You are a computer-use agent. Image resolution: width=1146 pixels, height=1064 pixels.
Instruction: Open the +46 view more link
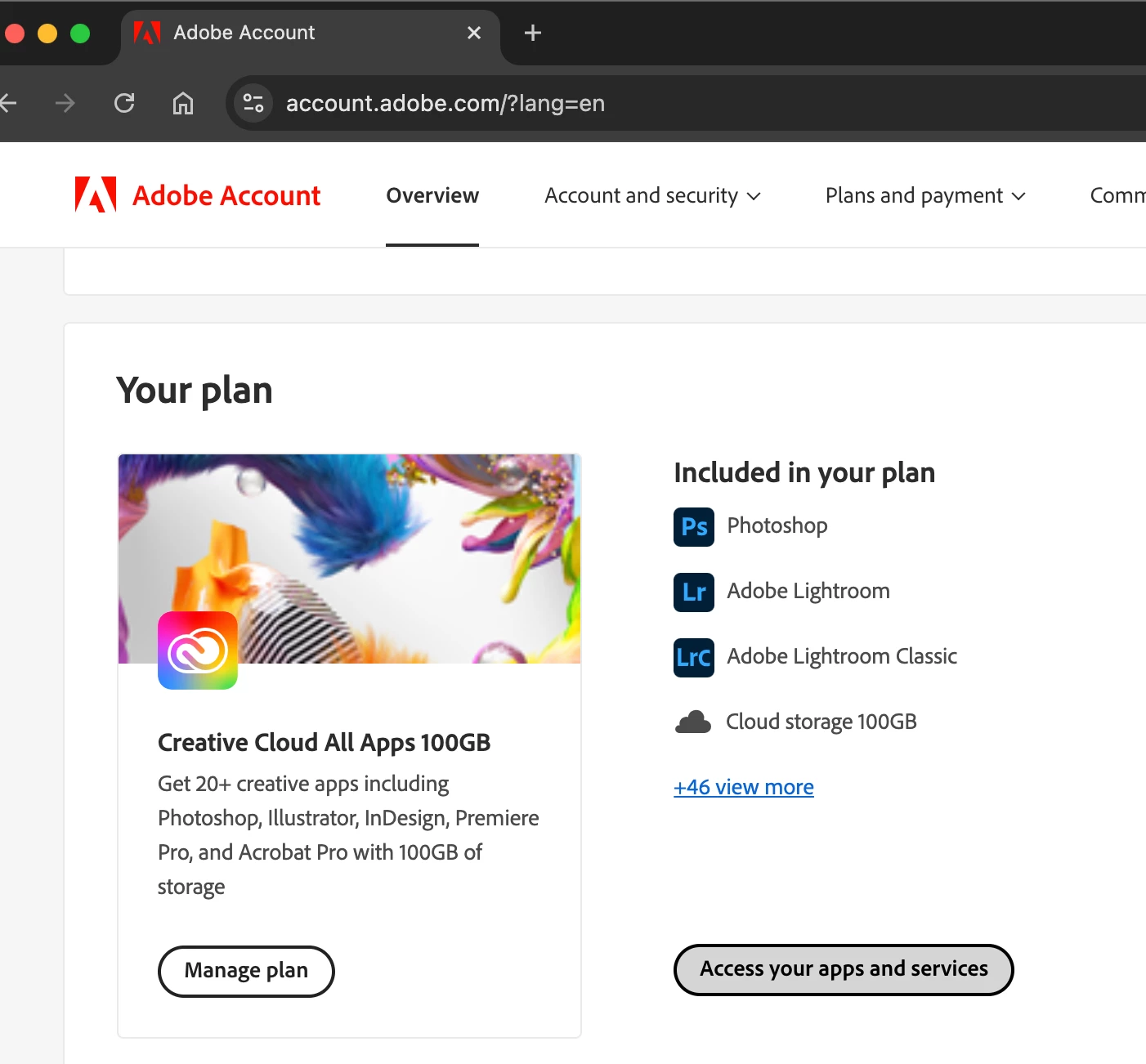click(x=744, y=787)
